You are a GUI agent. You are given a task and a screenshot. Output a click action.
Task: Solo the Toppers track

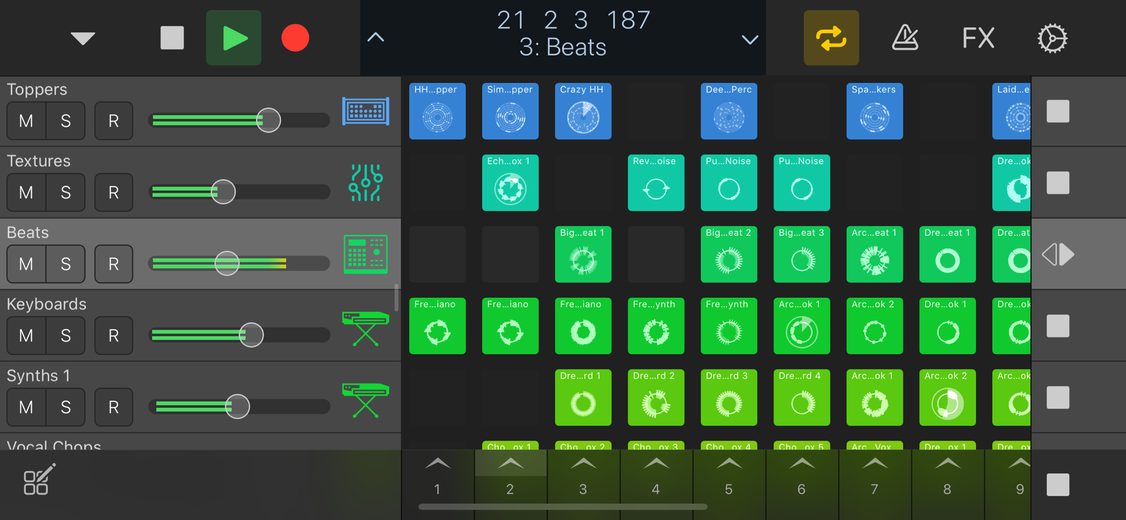click(x=65, y=121)
